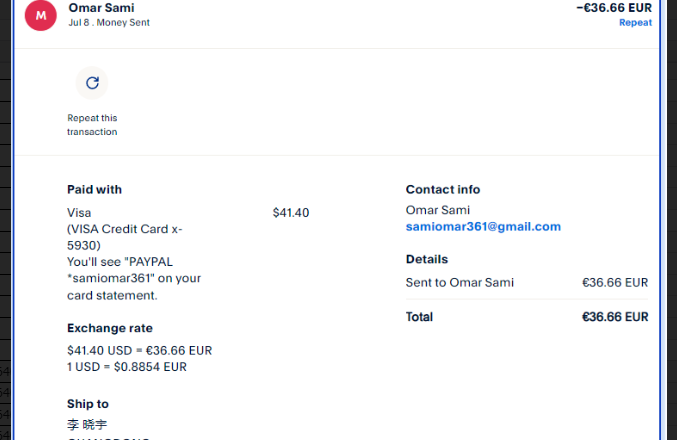Click the "Exchange rate" heading
This screenshot has height=440, width=677.
pos(110,328)
